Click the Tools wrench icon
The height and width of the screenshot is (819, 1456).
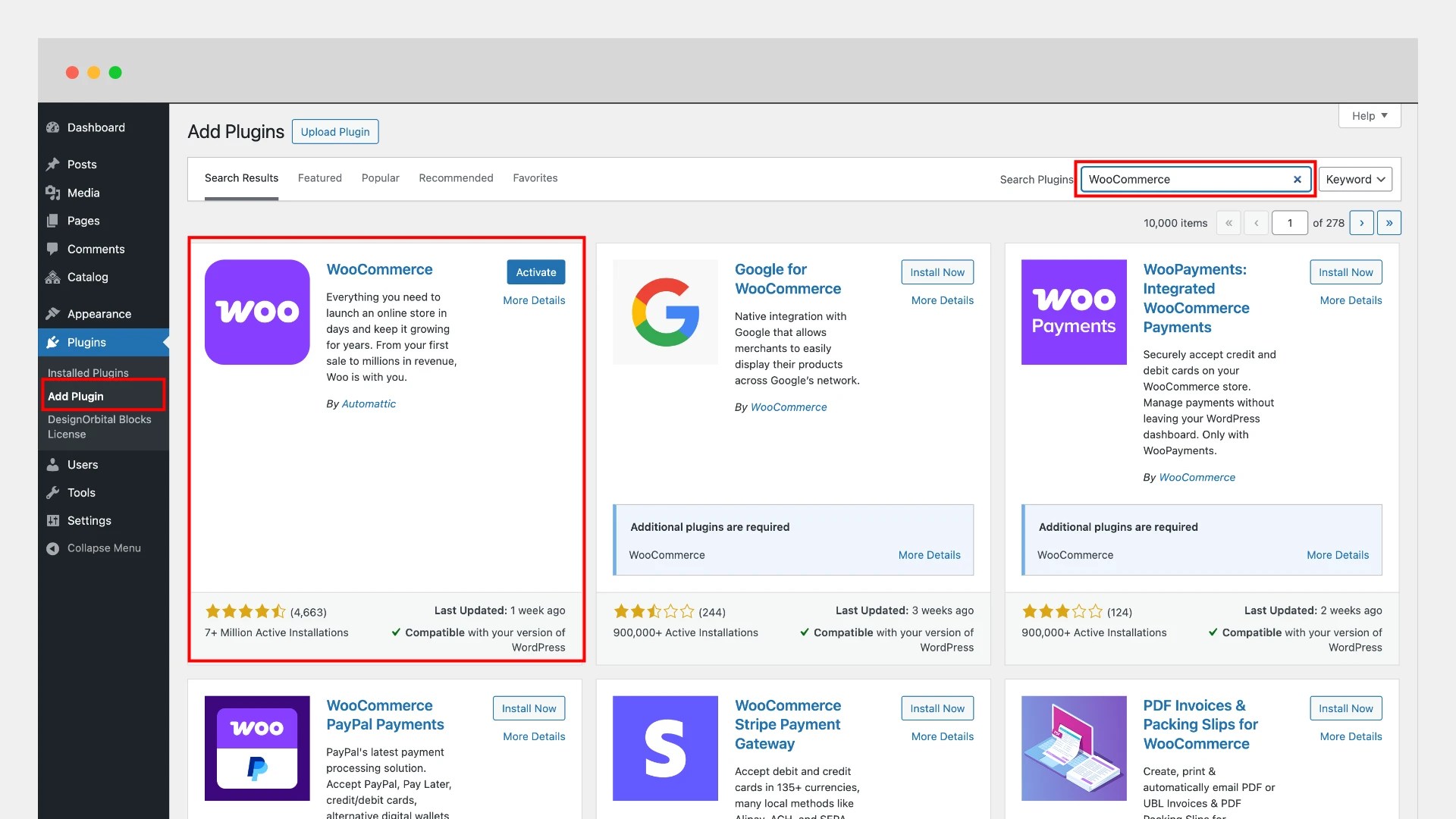tap(52, 493)
